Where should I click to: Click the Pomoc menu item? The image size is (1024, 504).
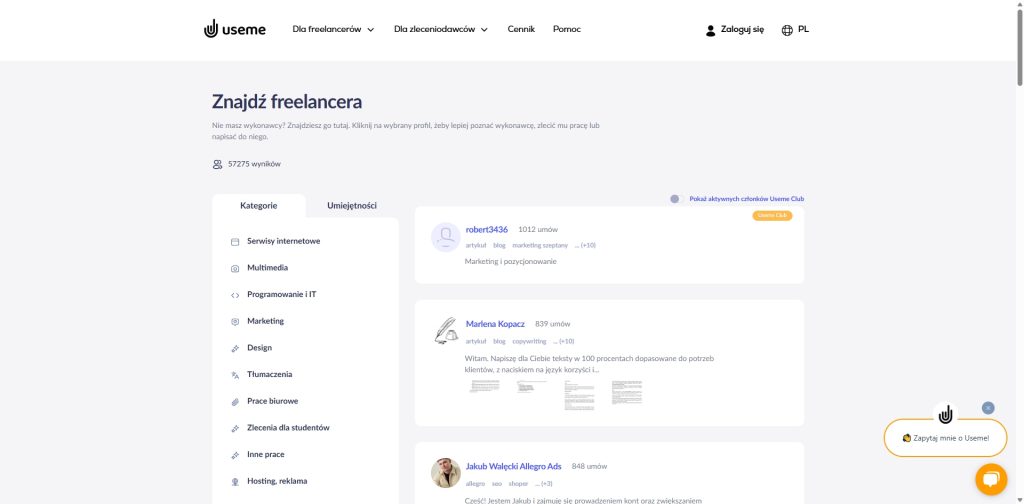tap(567, 30)
